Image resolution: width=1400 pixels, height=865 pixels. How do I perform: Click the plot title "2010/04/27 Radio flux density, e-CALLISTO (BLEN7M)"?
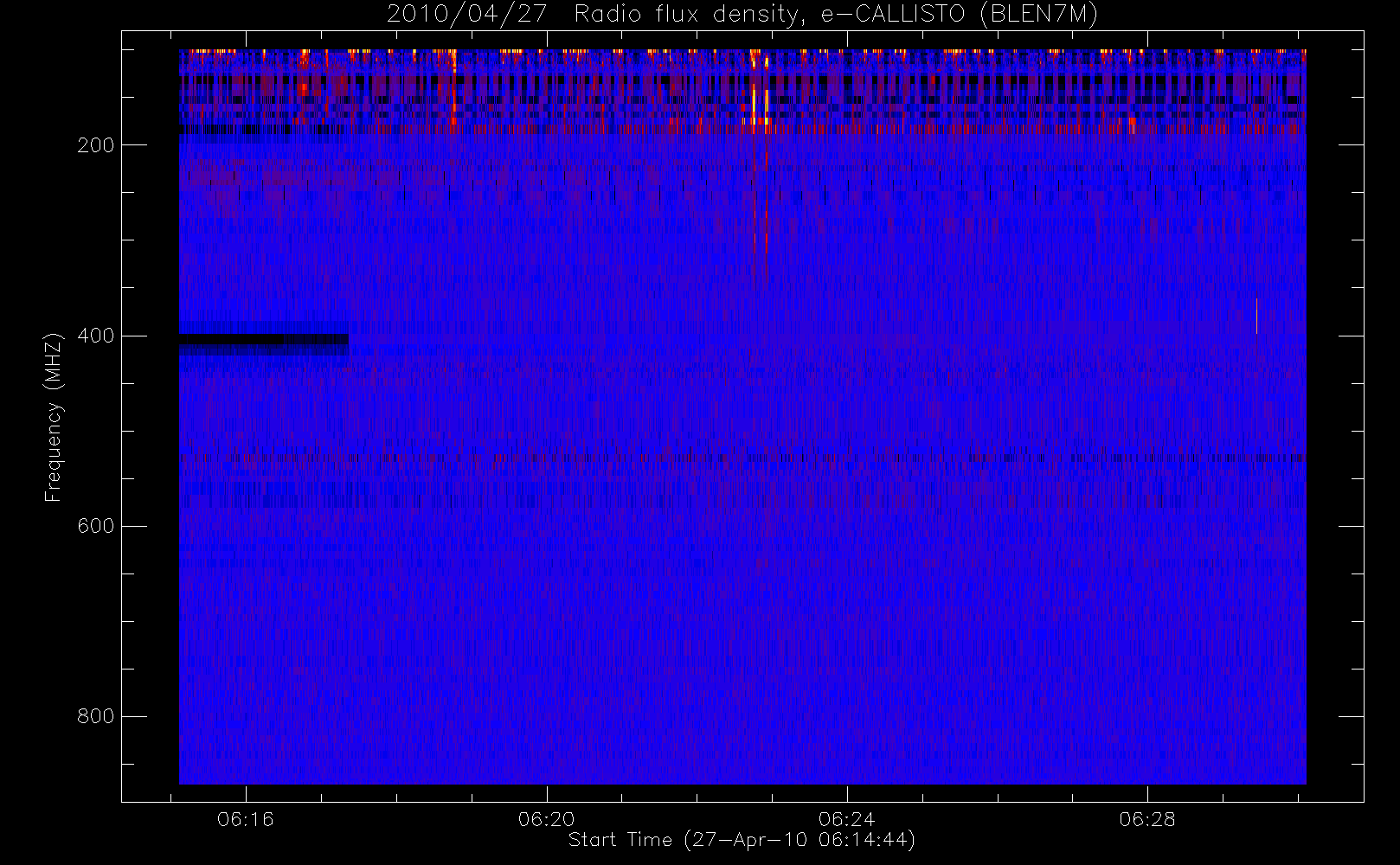point(742,14)
